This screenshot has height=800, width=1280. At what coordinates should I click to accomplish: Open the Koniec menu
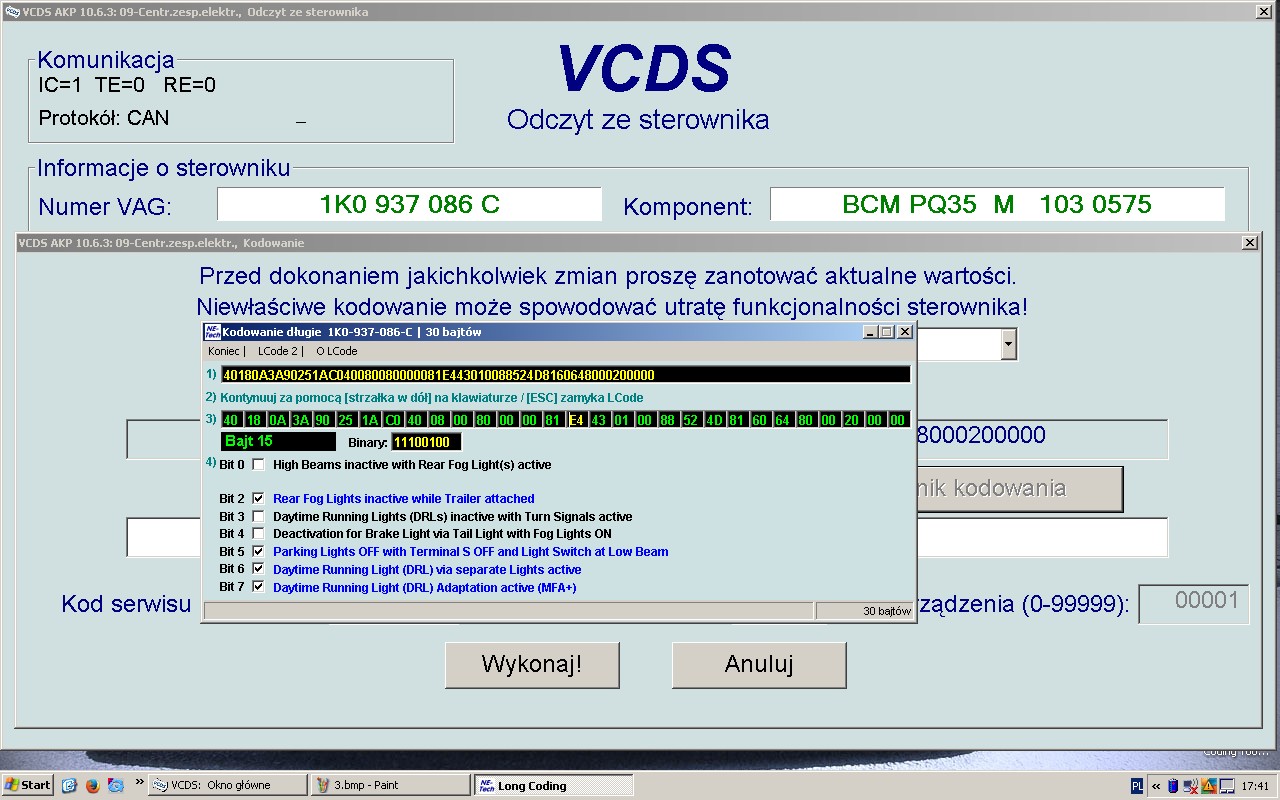coord(226,351)
